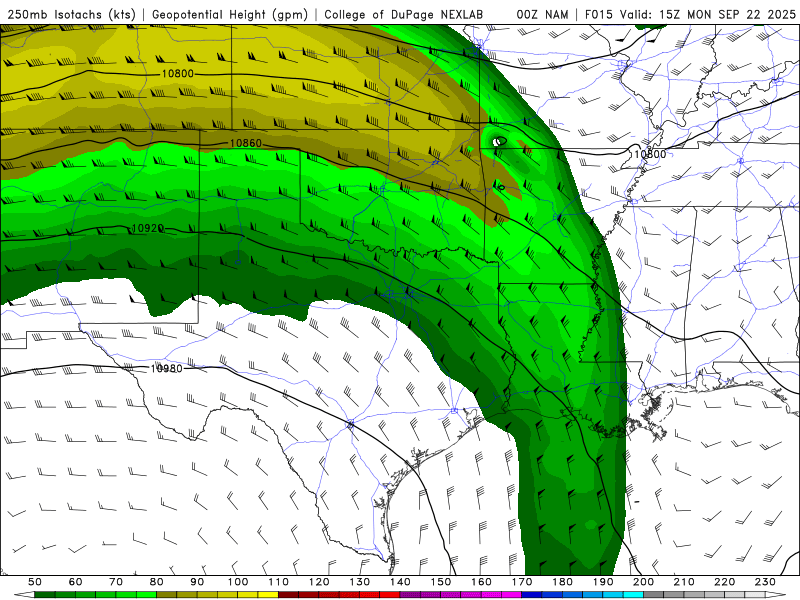This screenshot has width=800, height=600.
Task: Click the 110 value on the color scale
Action: (279, 582)
